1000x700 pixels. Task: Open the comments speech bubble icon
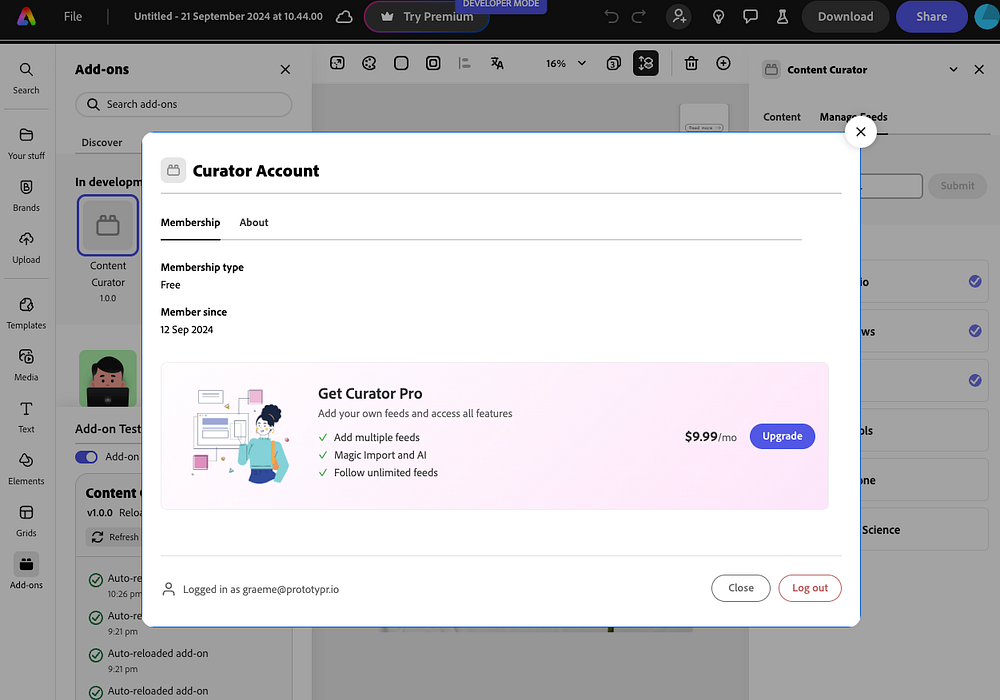751,17
